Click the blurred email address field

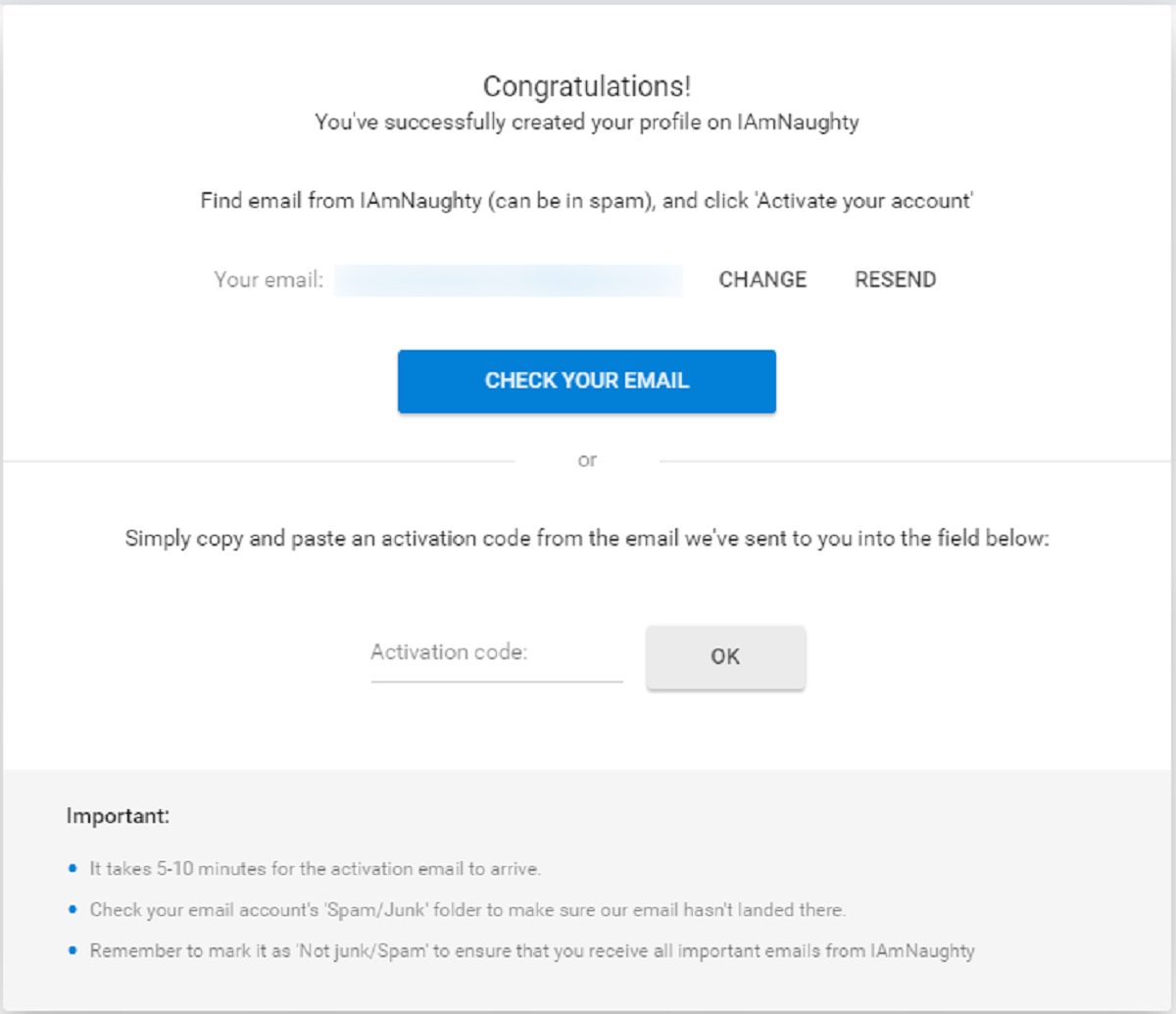tap(509, 280)
